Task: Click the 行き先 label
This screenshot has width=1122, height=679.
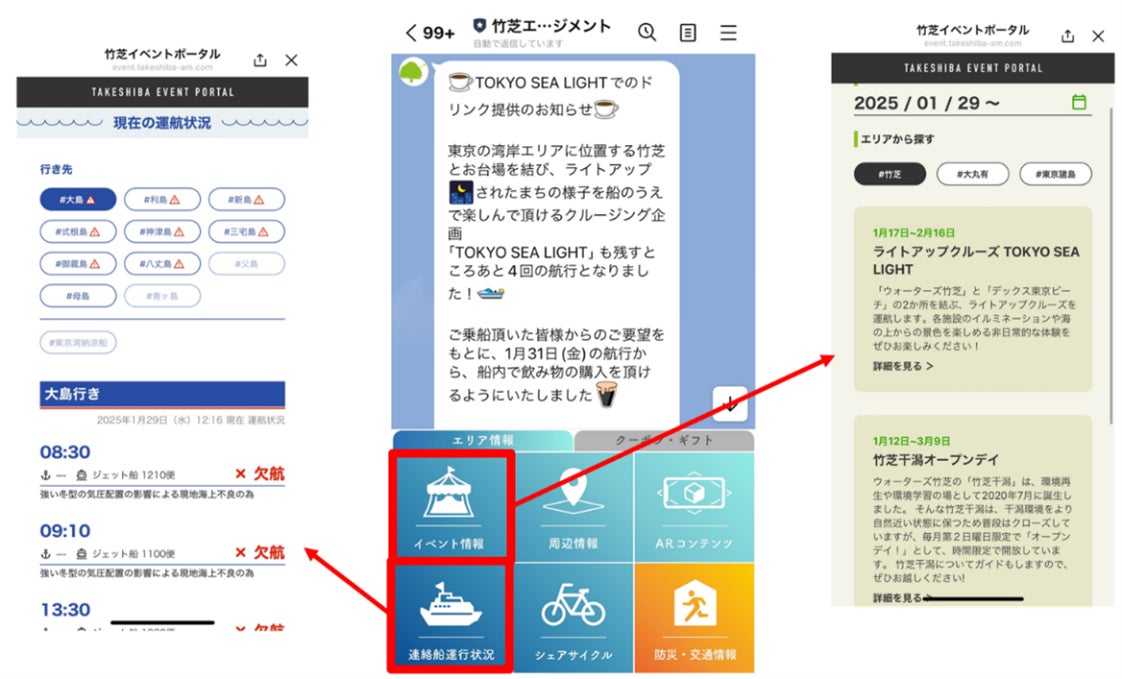Action: [x=56, y=170]
